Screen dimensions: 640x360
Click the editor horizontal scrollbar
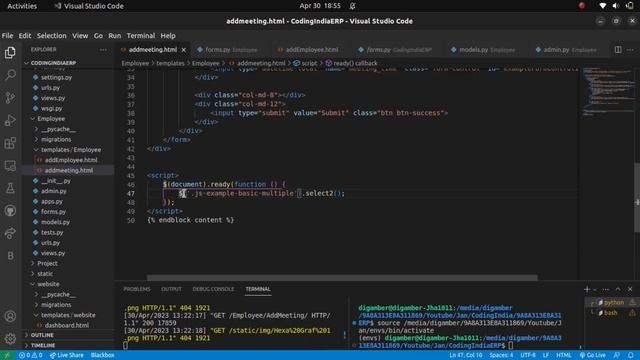tap(342, 278)
